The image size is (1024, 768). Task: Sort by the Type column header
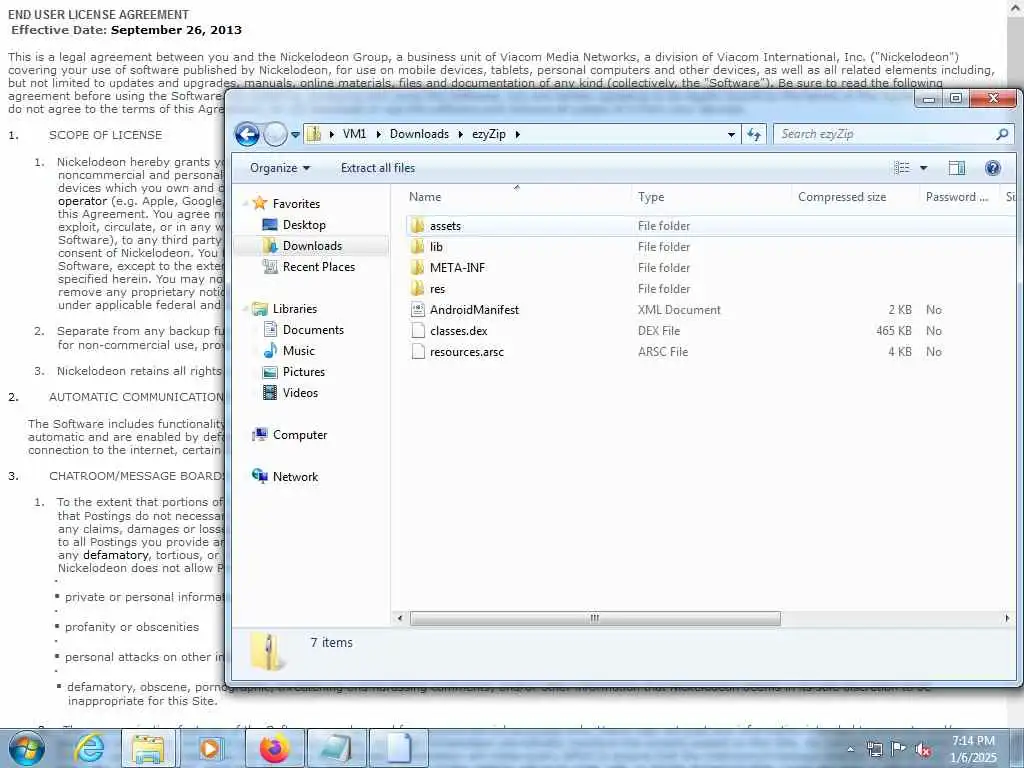pyautogui.click(x=650, y=197)
